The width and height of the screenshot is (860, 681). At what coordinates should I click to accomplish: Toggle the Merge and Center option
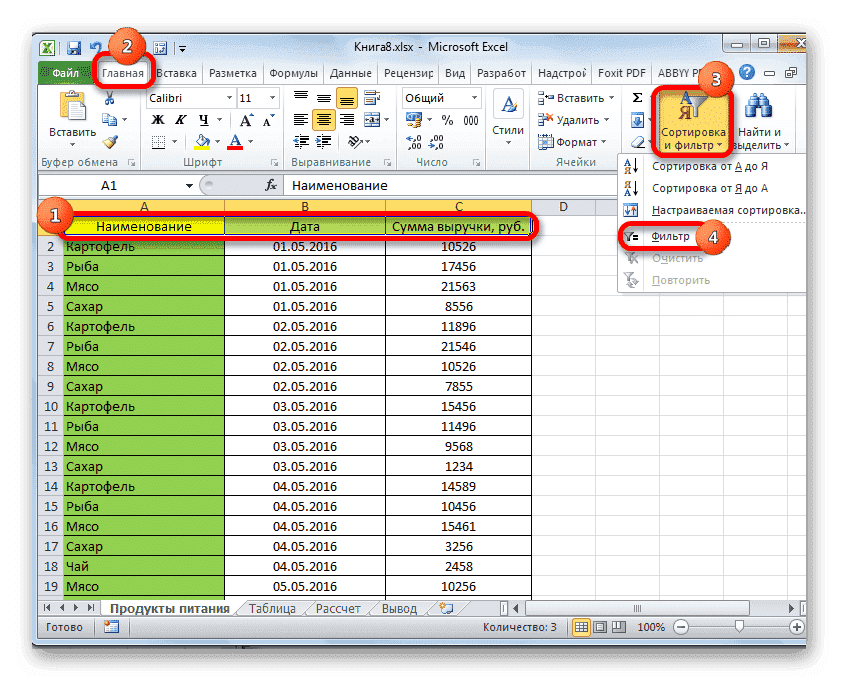pos(370,117)
